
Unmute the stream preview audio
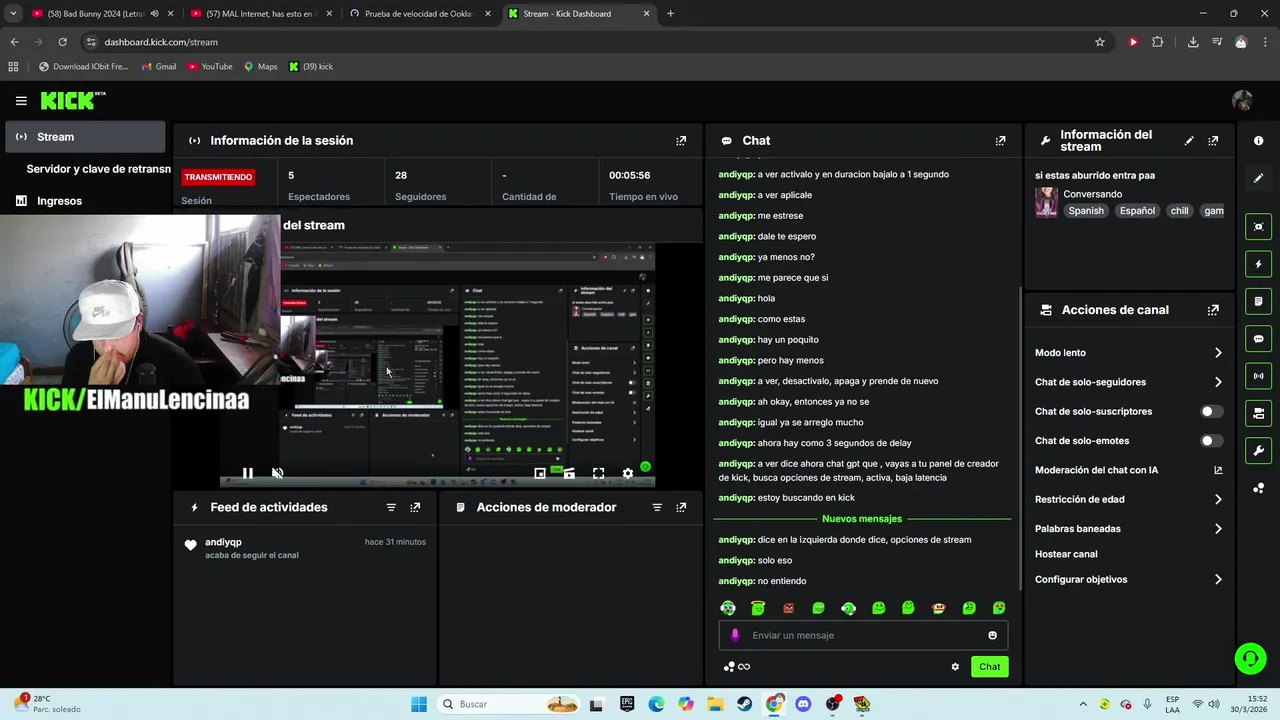tap(277, 473)
